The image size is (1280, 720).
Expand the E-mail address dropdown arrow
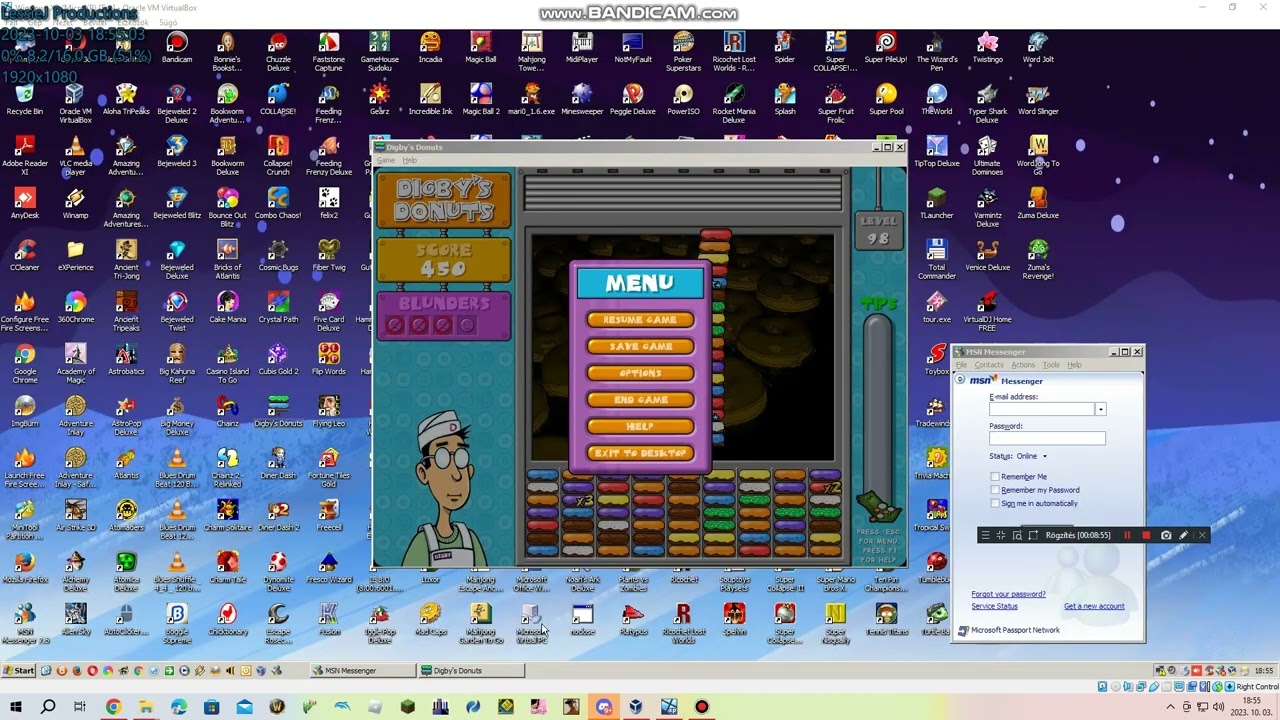click(x=1100, y=409)
